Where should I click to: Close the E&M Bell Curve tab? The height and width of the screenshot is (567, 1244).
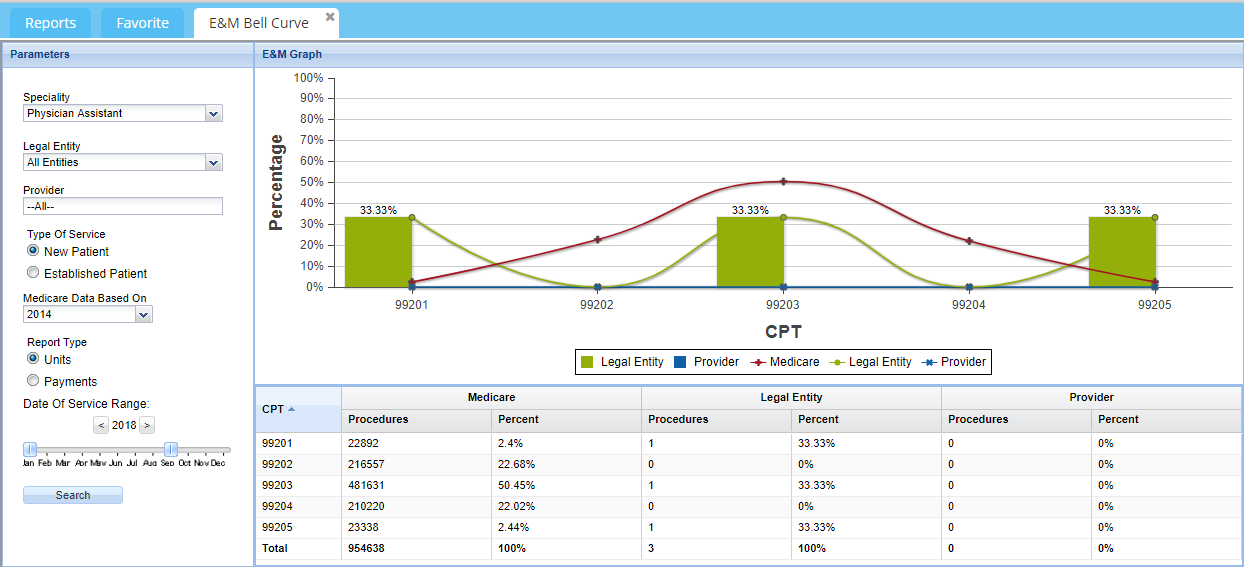[330, 16]
